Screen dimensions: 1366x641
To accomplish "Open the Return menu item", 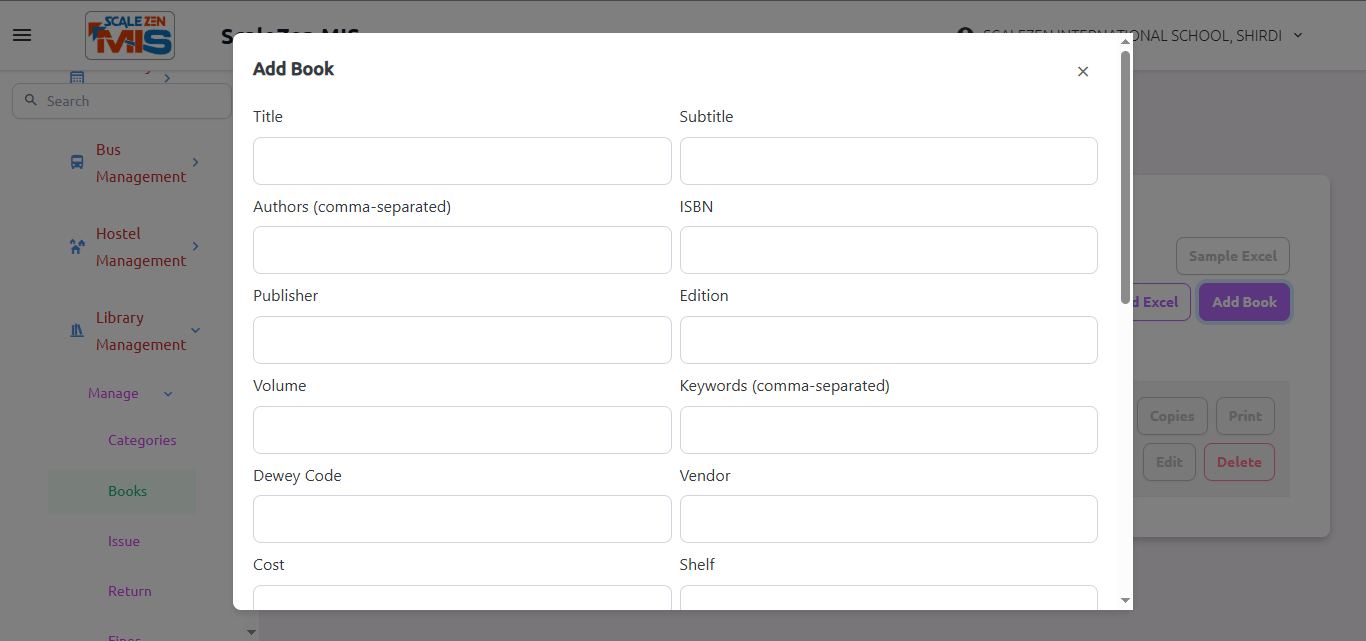I will (x=130, y=591).
